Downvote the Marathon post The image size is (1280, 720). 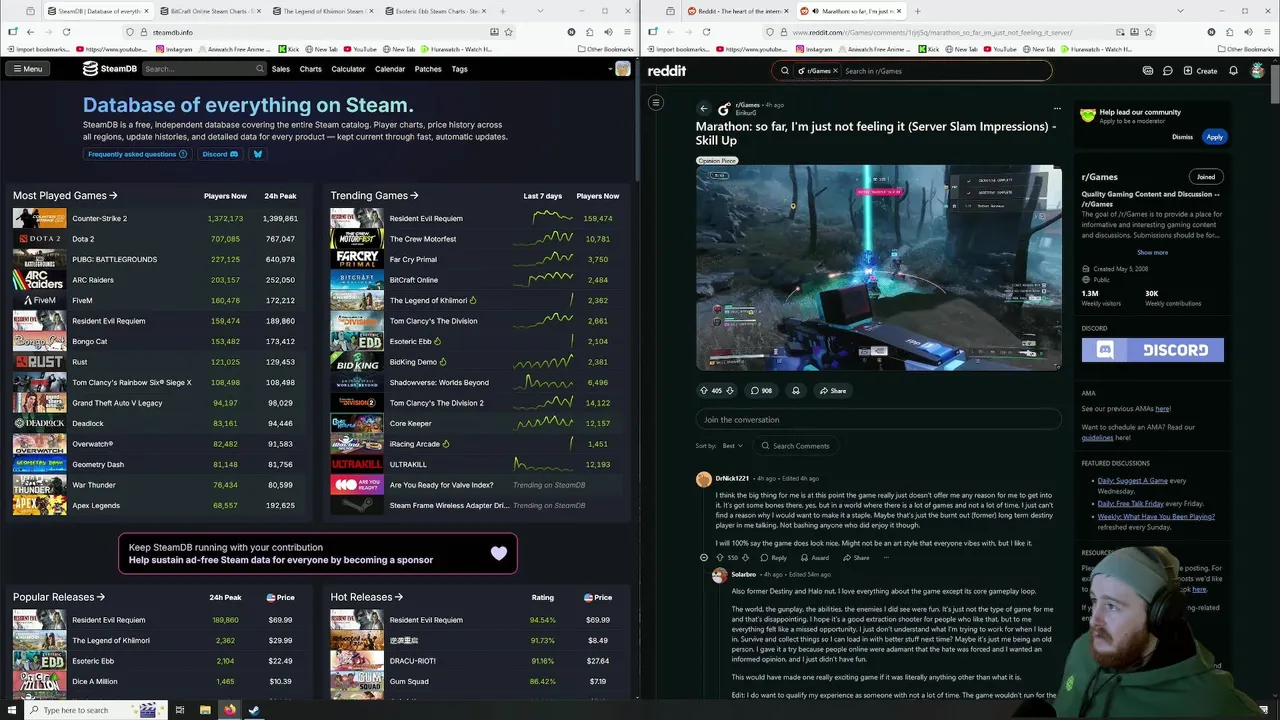coord(730,391)
